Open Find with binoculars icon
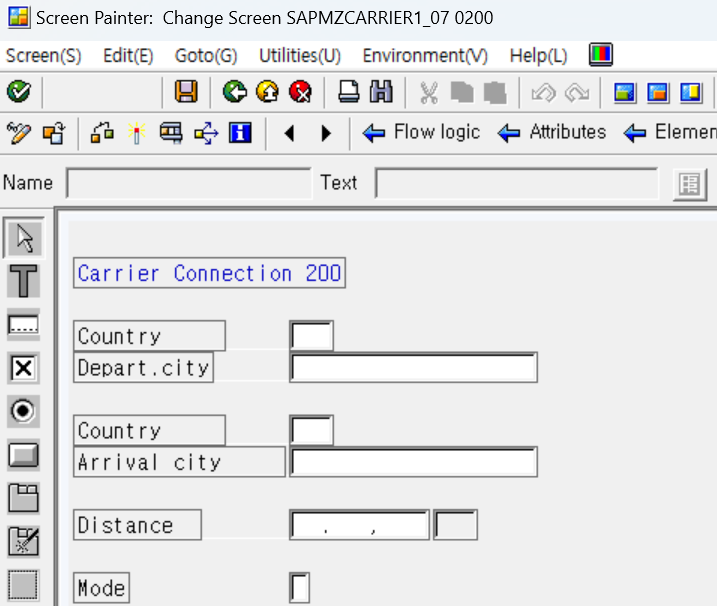This screenshot has width=717, height=606. [x=381, y=91]
